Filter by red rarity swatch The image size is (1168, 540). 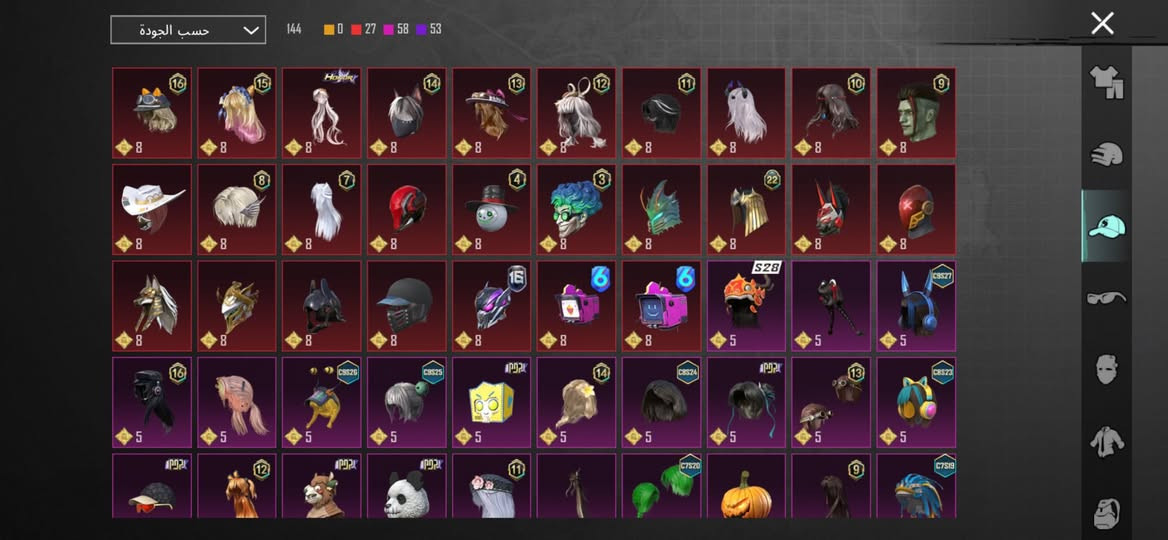pyautogui.click(x=356, y=30)
